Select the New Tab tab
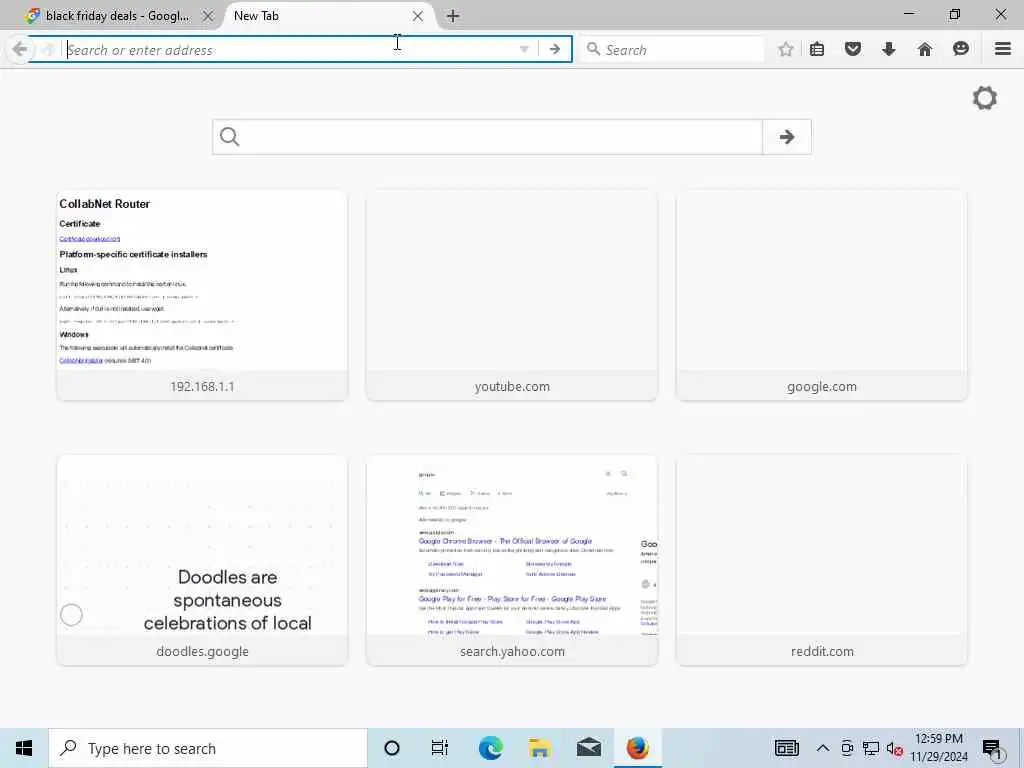This screenshot has height=768, width=1024. [320, 16]
